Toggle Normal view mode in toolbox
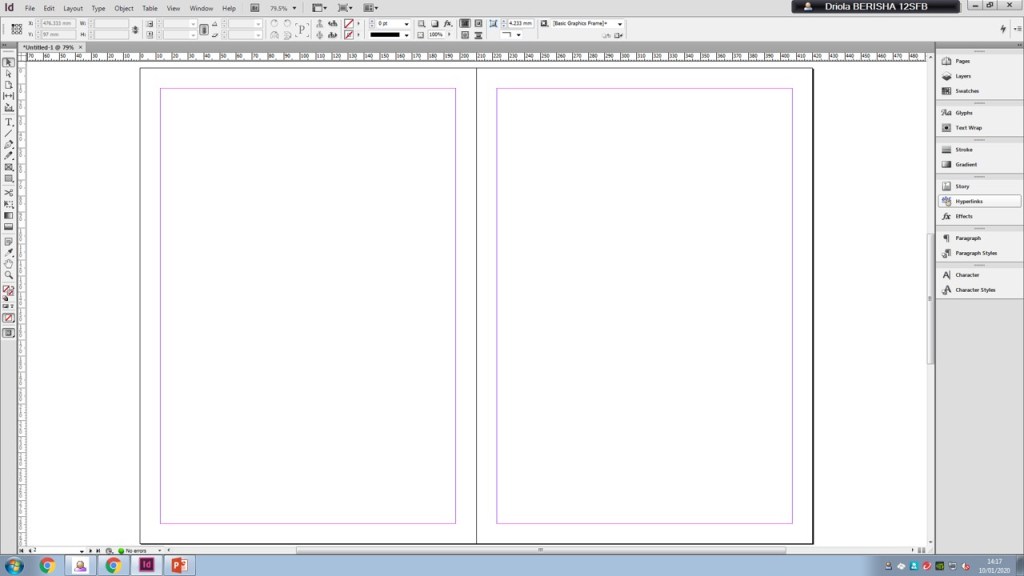The width and height of the screenshot is (1024, 576). (x=9, y=333)
